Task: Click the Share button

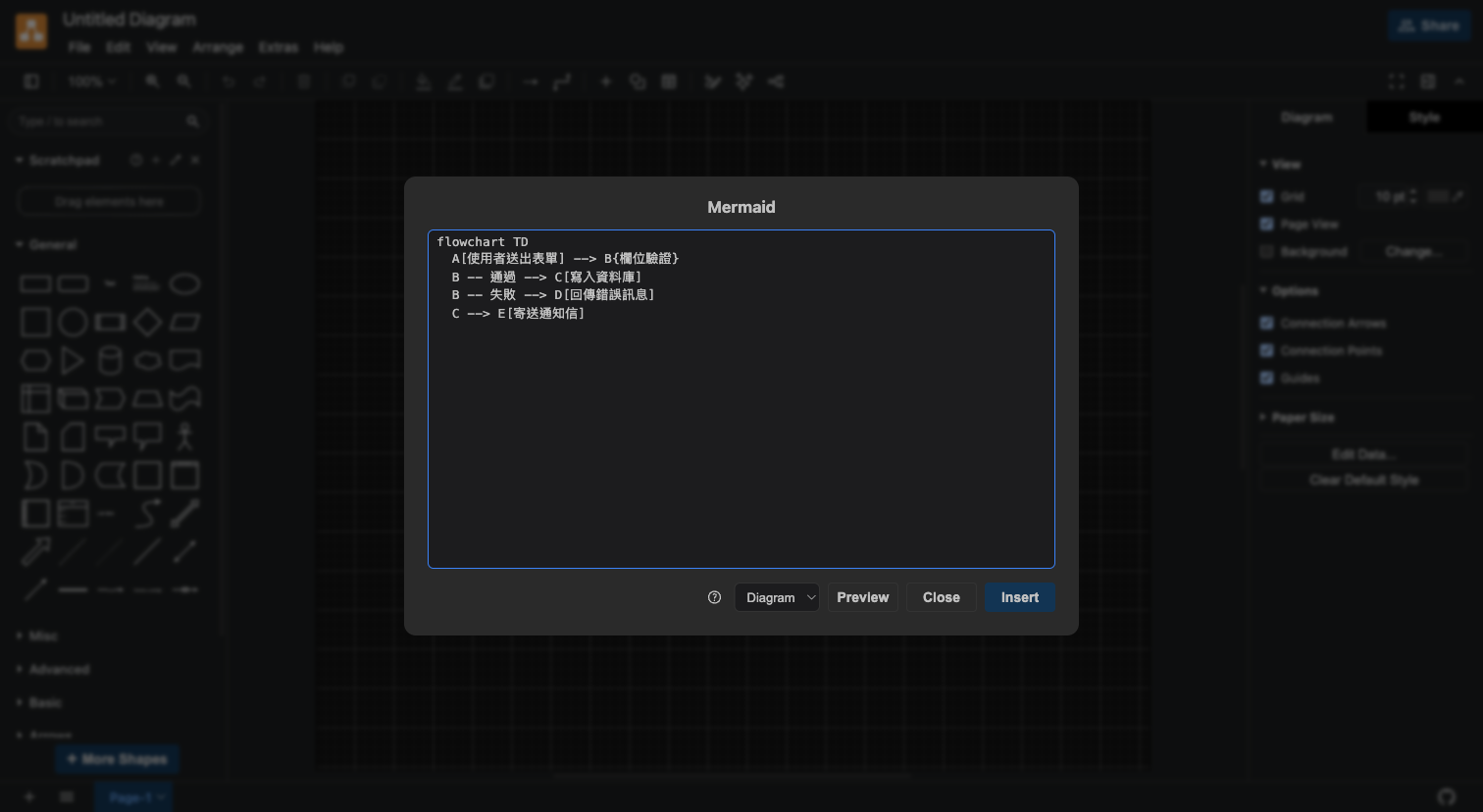Action: [1428, 25]
